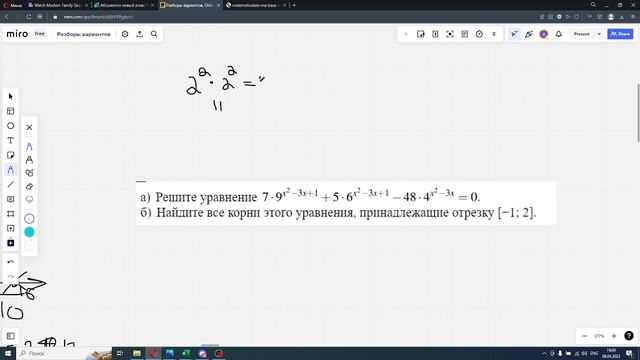Screen dimensions: 640x360
Task: Click the free plan badge
Action: click(40, 34)
